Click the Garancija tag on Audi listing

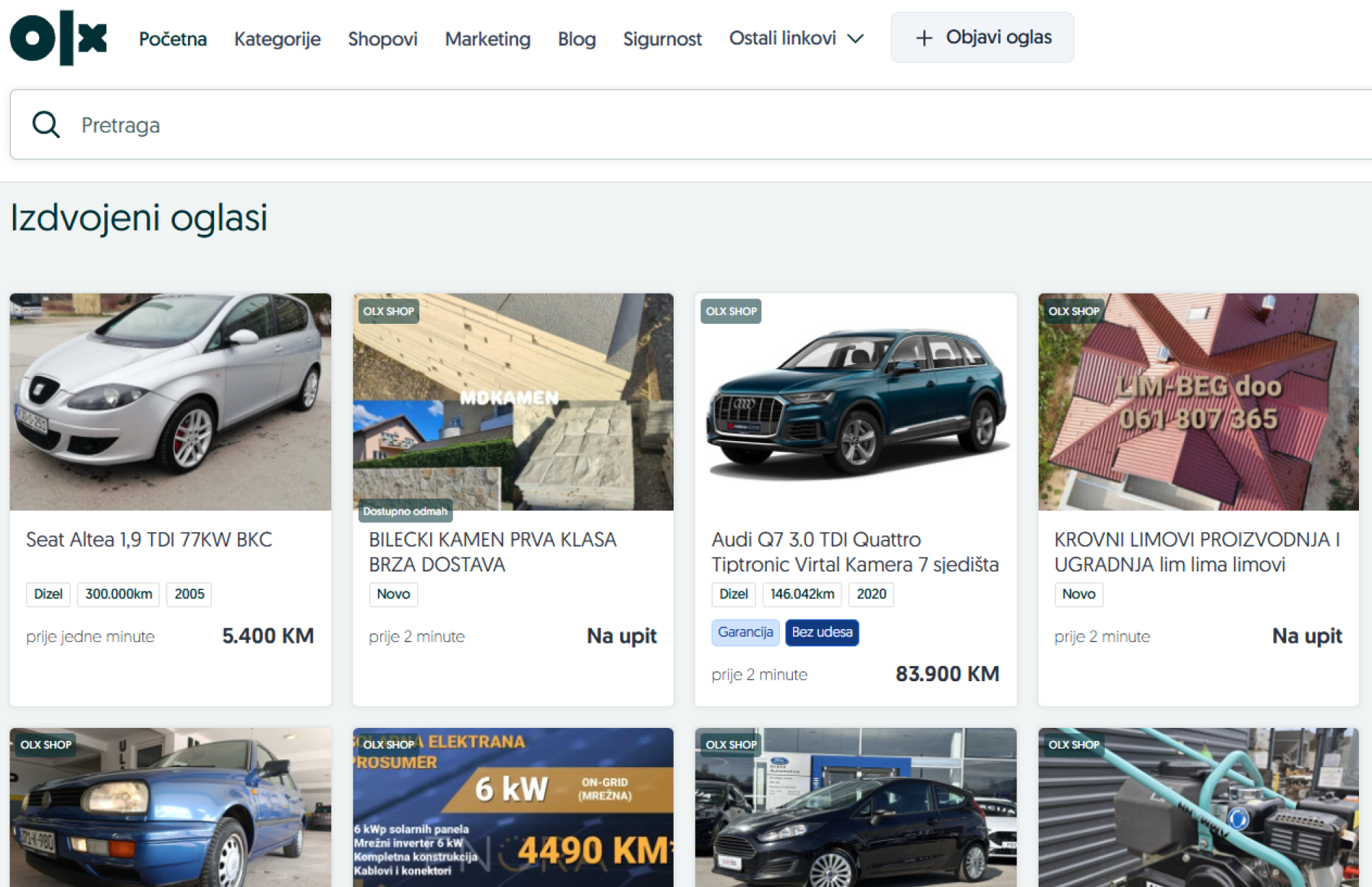point(745,632)
